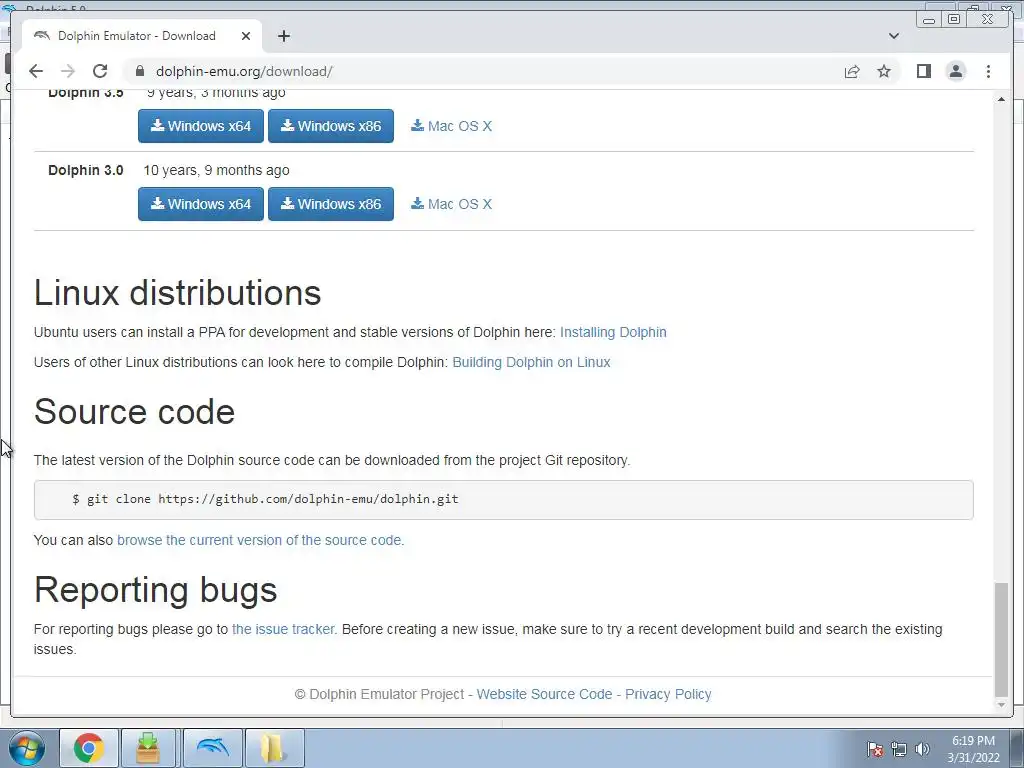Viewport: 1024px width, 768px height.
Task: Reload the Dolphin download page
Action: pyautogui.click(x=100, y=71)
